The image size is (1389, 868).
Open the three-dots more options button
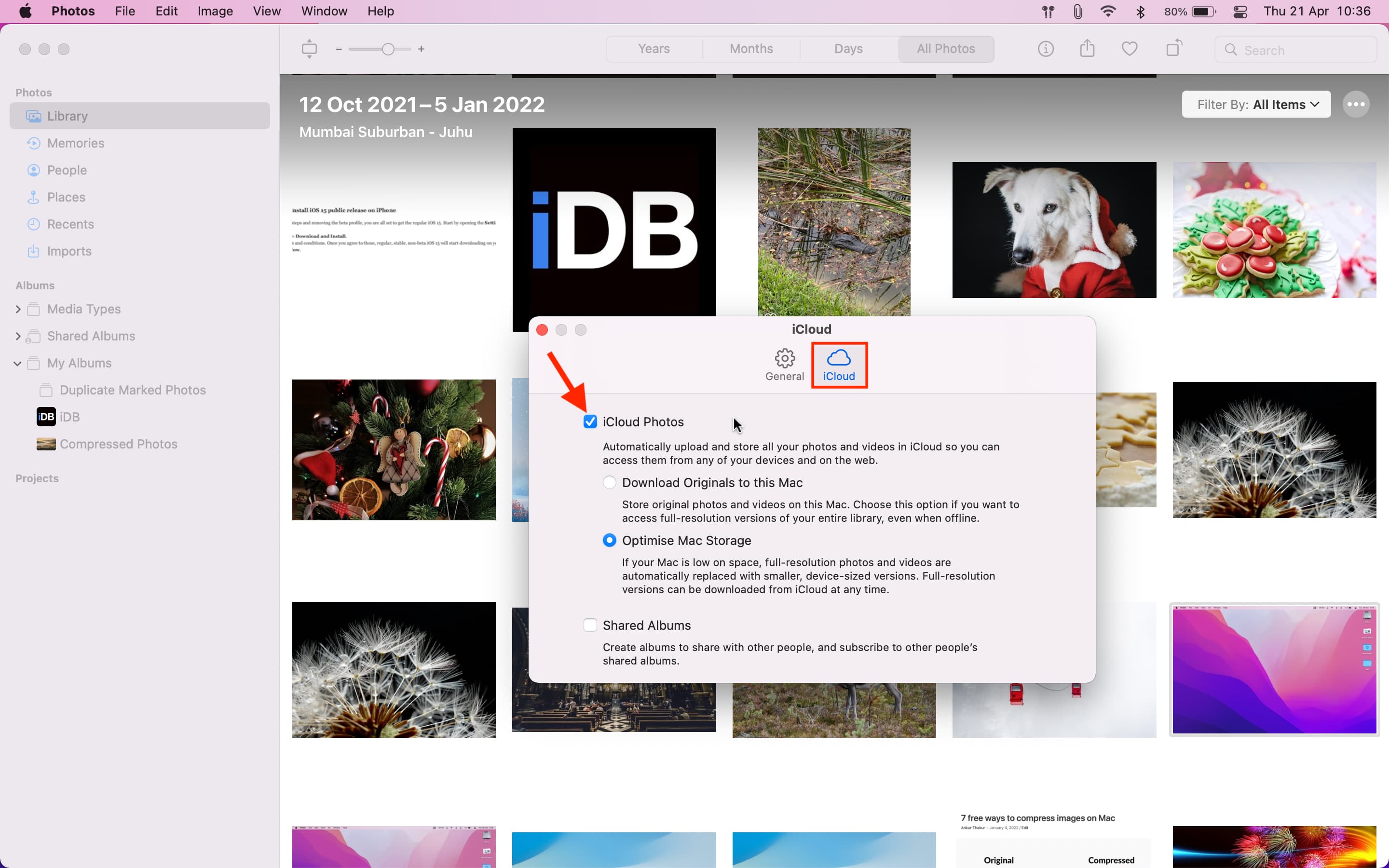click(x=1356, y=105)
